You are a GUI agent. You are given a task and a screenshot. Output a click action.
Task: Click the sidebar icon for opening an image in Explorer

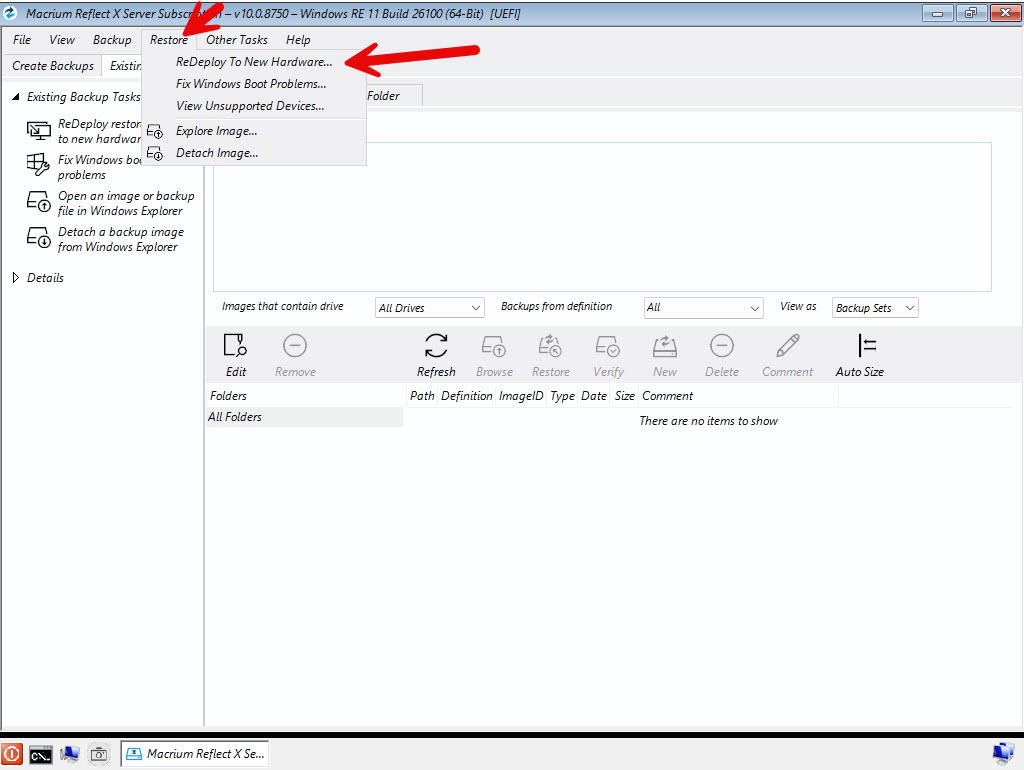[x=39, y=202]
